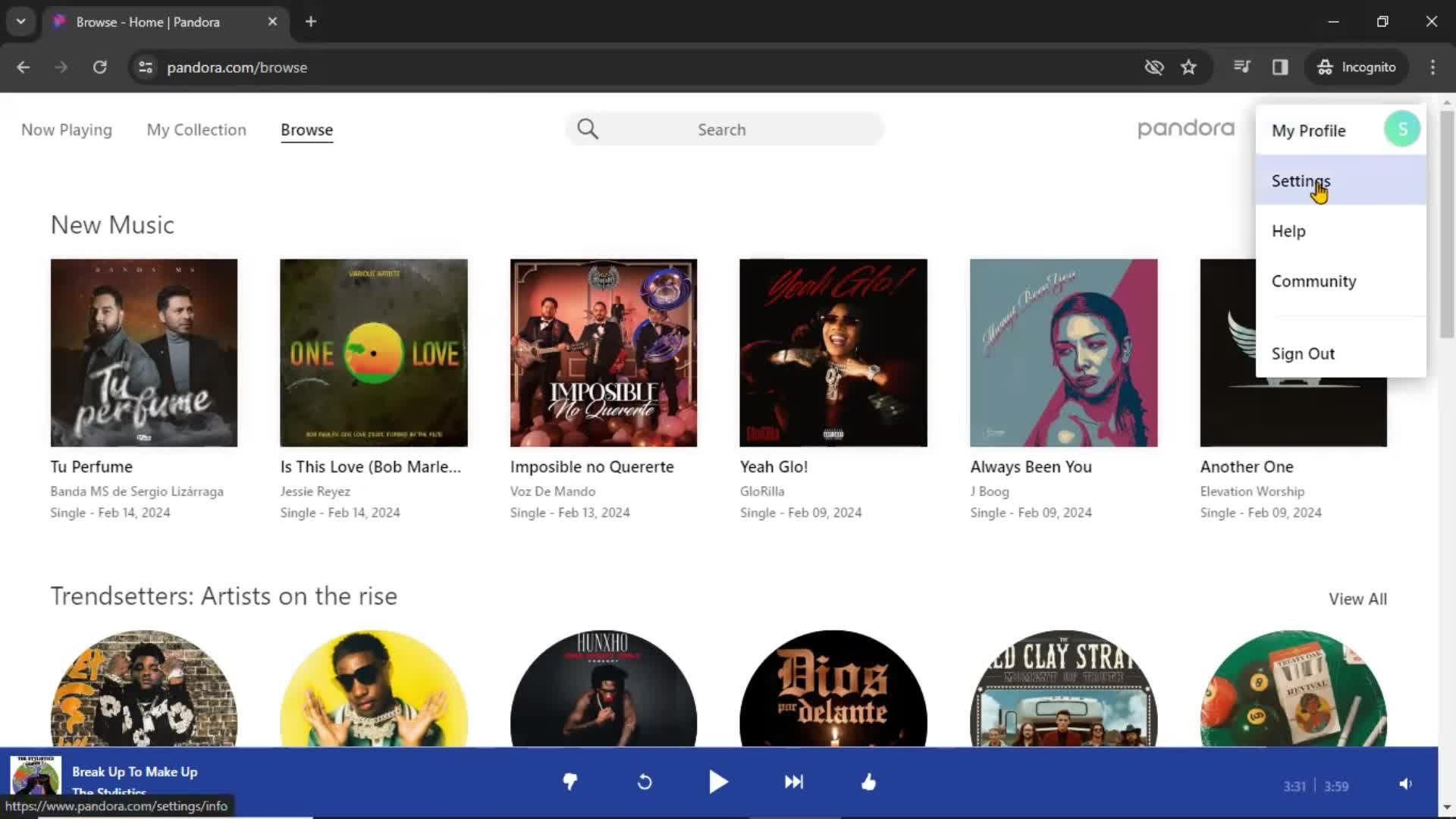Click the Community menu option
The height and width of the screenshot is (819, 1456).
pos(1314,281)
